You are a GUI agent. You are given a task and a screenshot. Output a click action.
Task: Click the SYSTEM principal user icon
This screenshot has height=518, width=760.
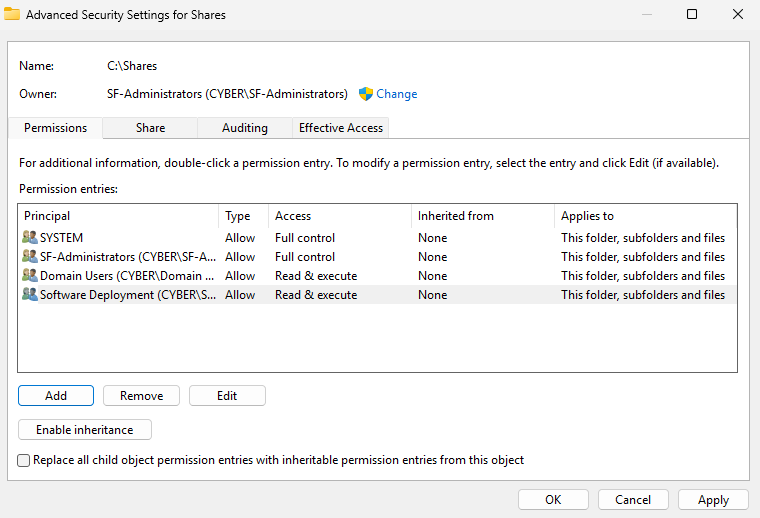29,238
